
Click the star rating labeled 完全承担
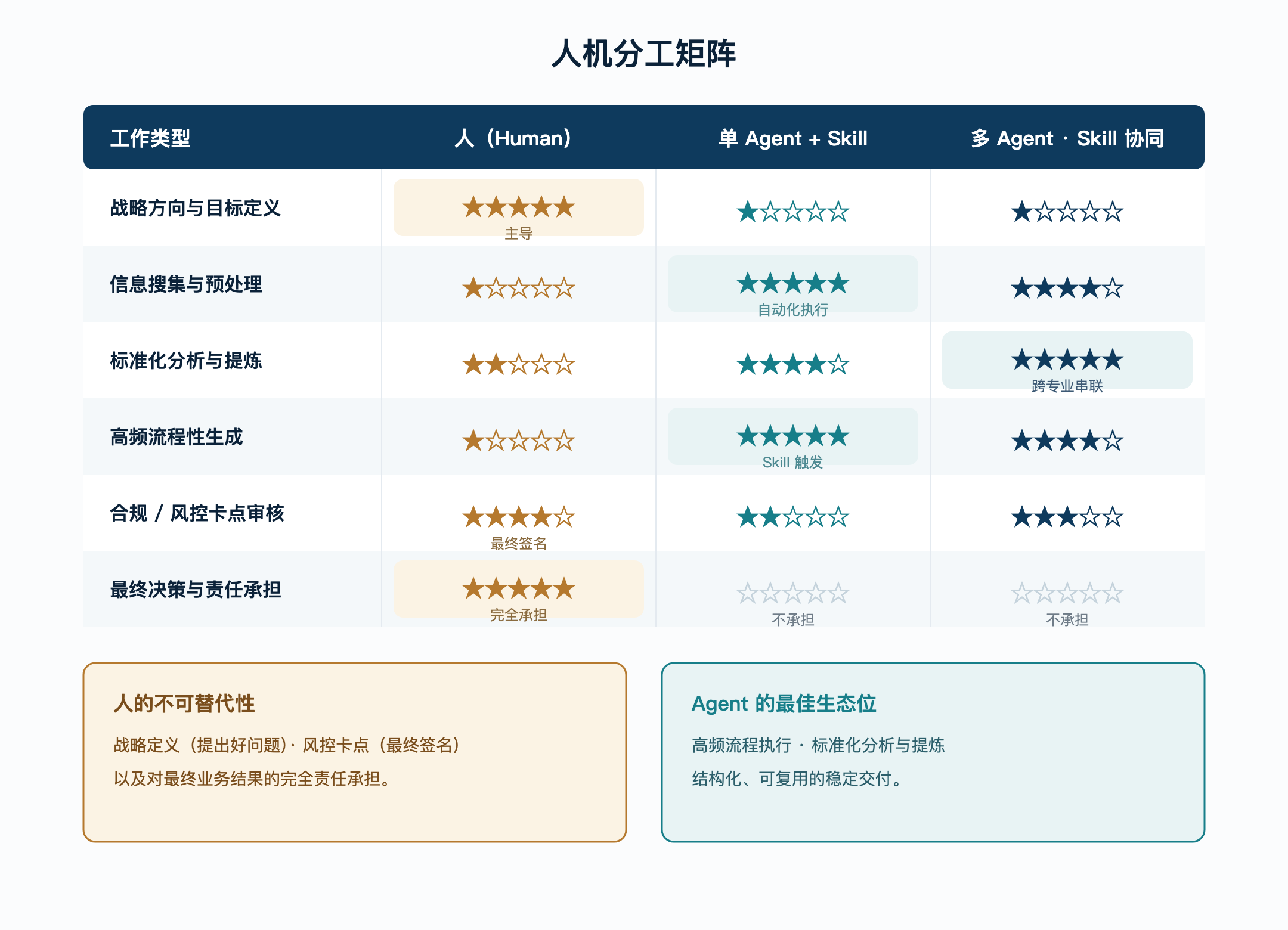[518, 588]
